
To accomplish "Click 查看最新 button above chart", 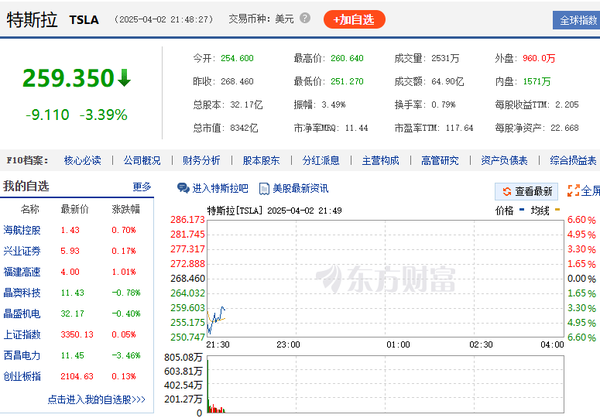I will click(x=526, y=191).
